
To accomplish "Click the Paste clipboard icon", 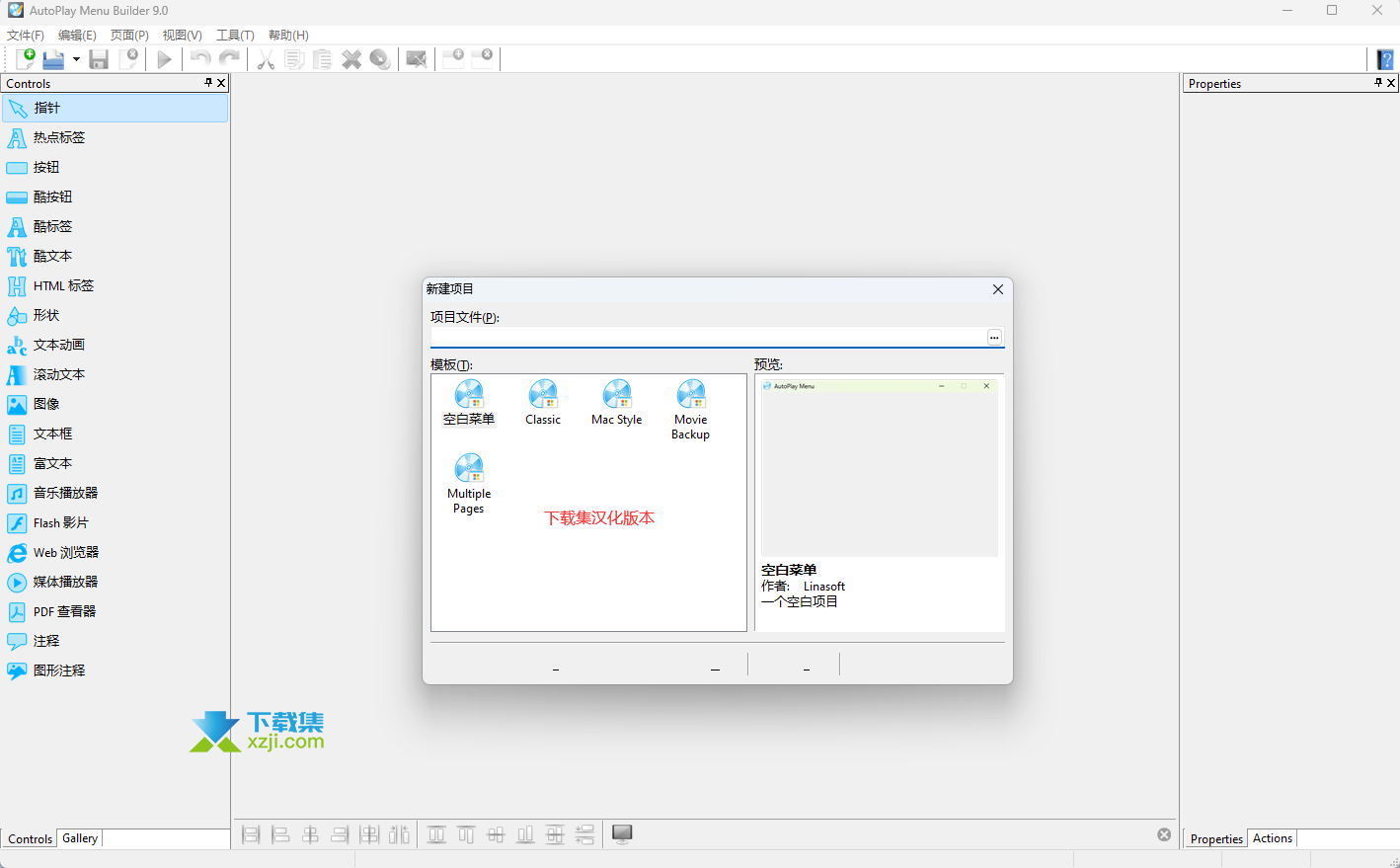I will pos(322,59).
